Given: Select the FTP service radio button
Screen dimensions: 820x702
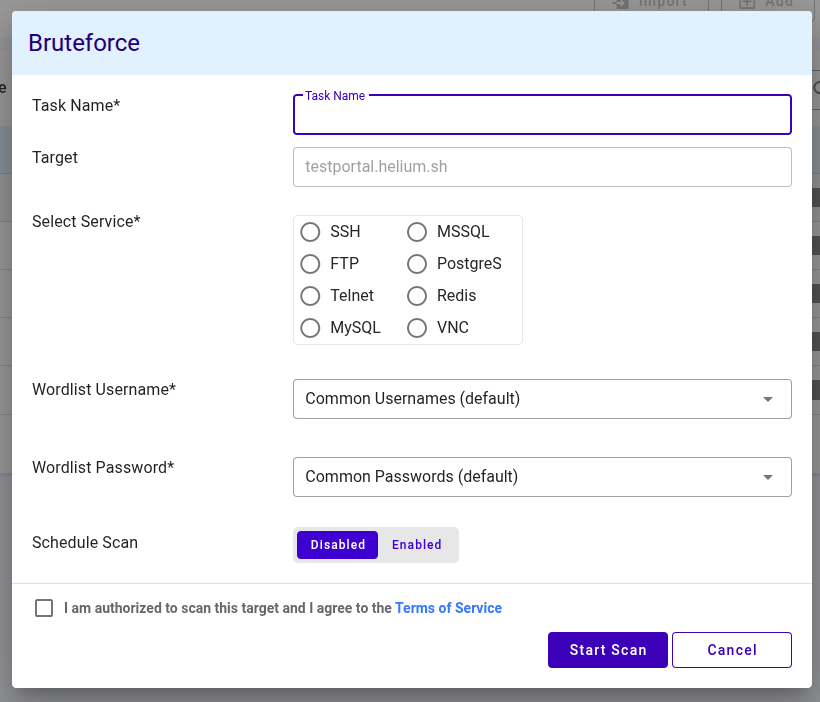Looking at the screenshot, I should tap(310, 264).
